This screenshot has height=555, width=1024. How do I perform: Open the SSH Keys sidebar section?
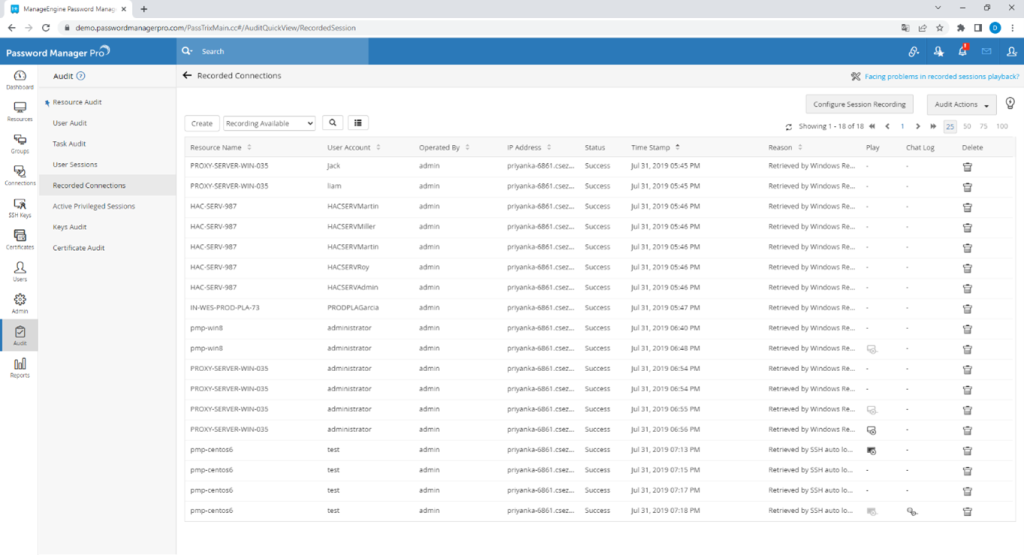click(x=19, y=207)
